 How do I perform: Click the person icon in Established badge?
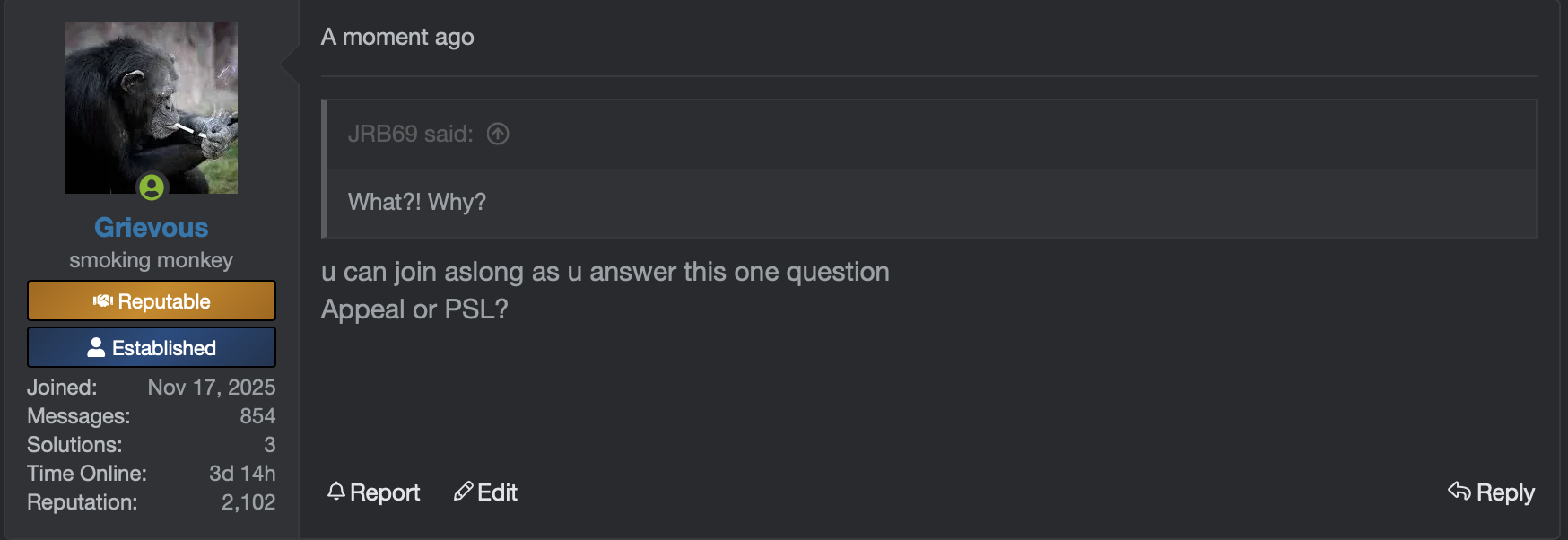pos(96,348)
